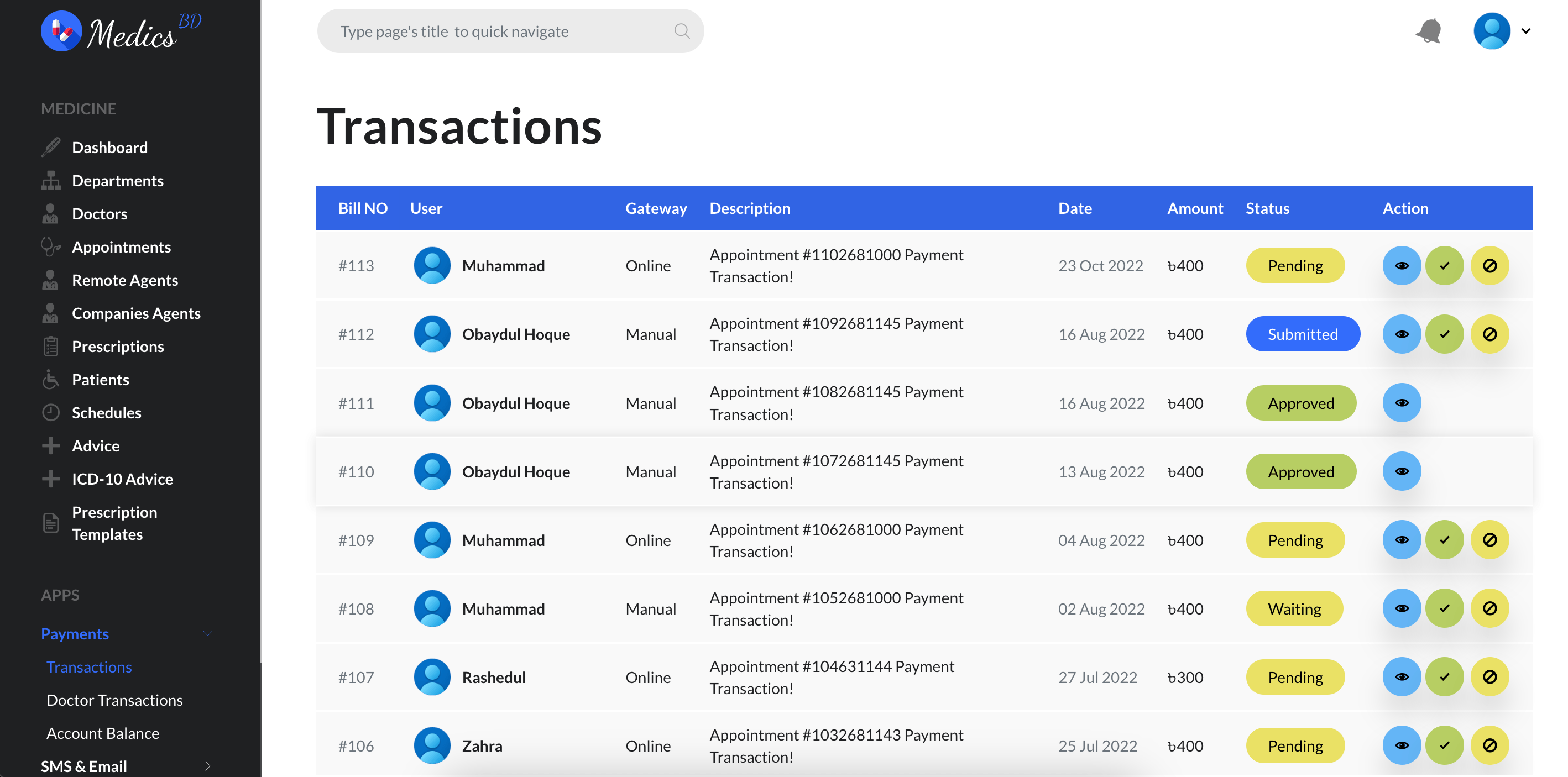Viewport: 1568px width, 777px height.
Task: Click the Pending status badge for #113
Action: point(1295,266)
